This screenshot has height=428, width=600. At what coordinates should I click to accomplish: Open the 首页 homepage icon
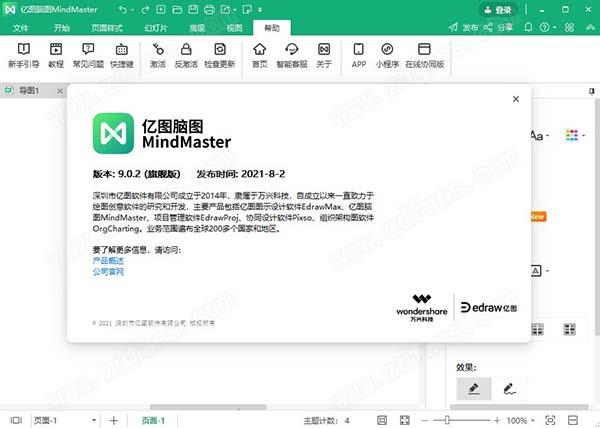[259, 55]
